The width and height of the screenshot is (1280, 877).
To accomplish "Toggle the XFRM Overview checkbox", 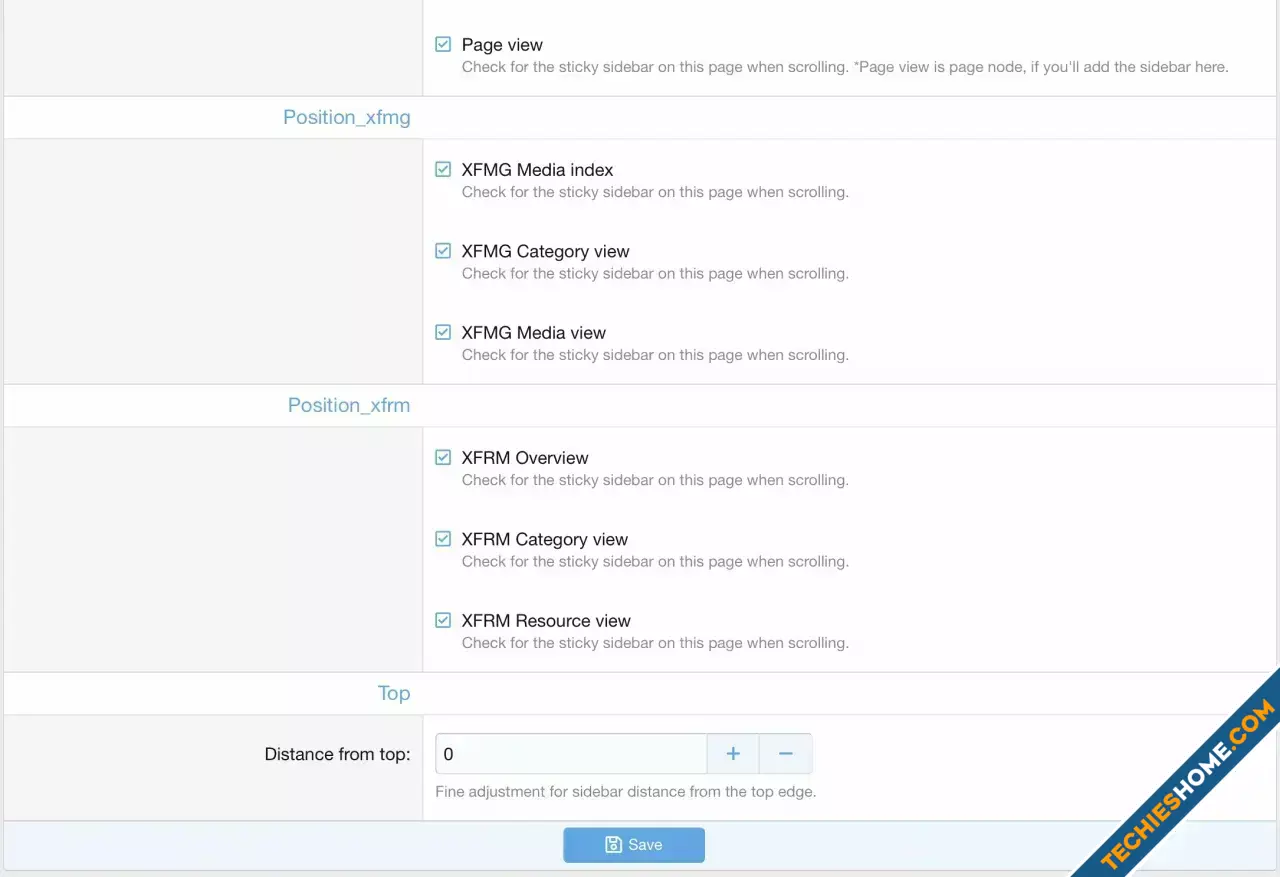I will click(x=443, y=457).
